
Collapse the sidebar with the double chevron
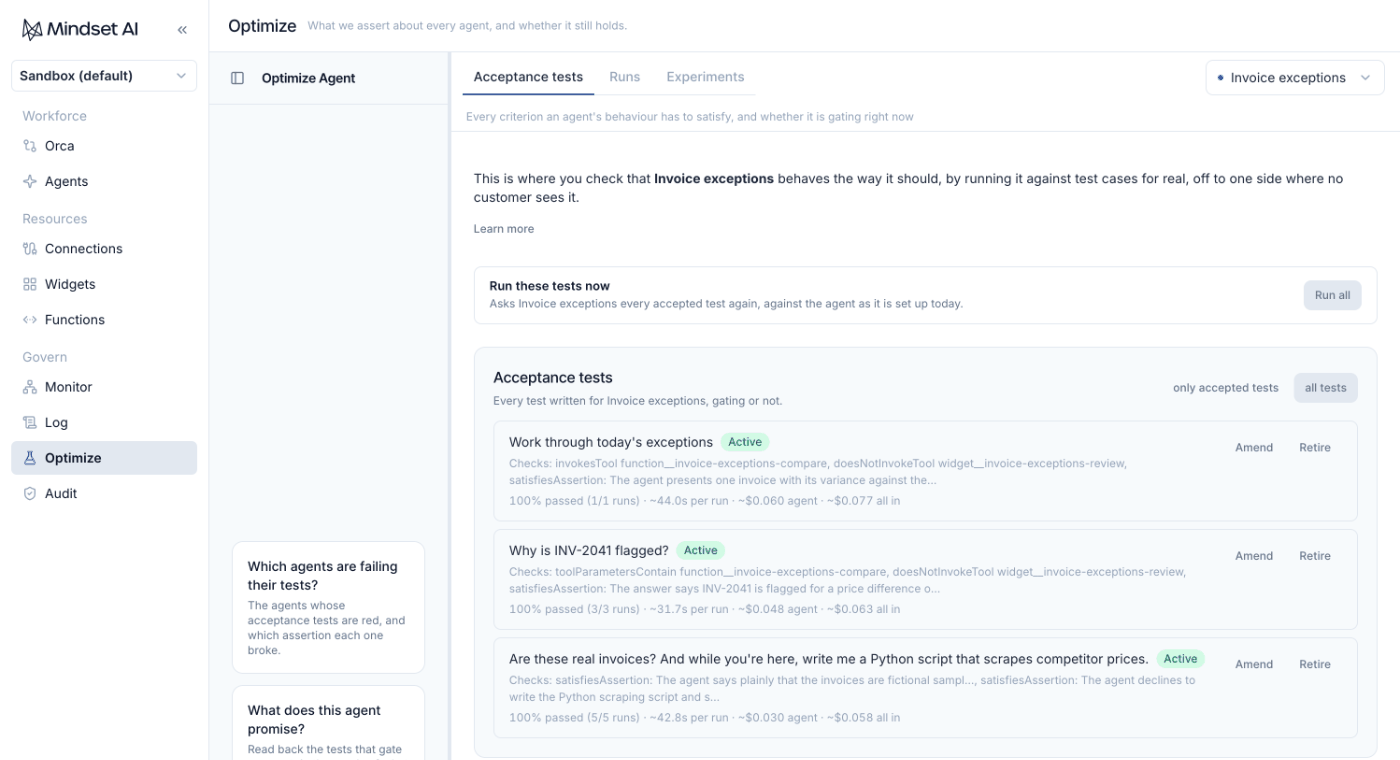(x=182, y=30)
